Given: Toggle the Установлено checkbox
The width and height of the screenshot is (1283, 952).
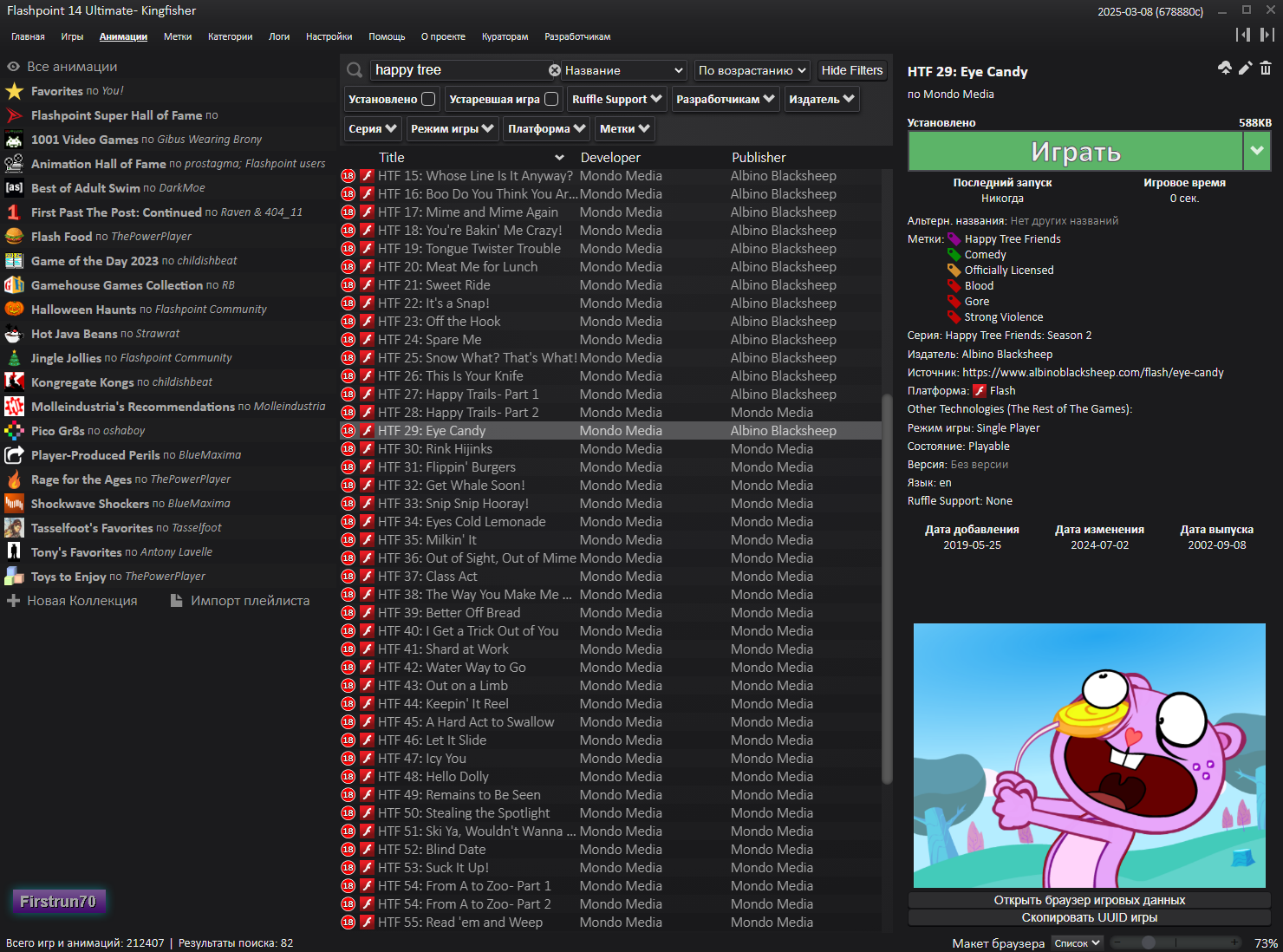Looking at the screenshot, I should 428,99.
